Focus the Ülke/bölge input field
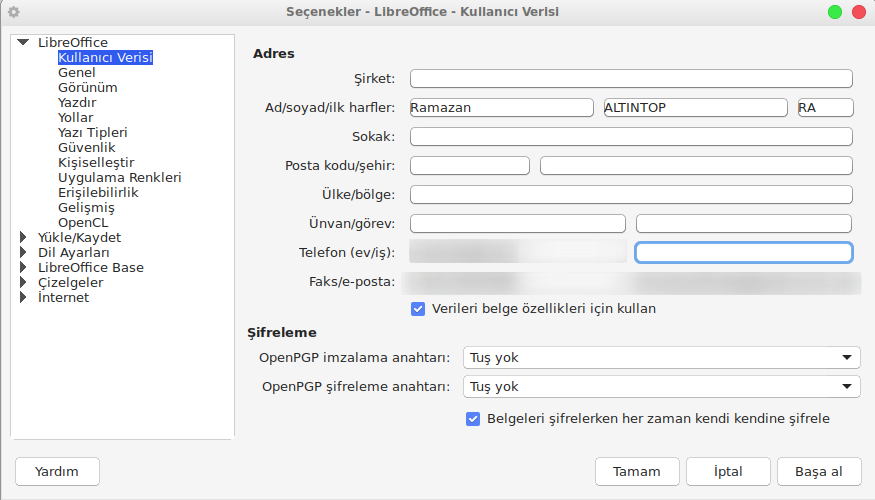Screen dimensions: 875x500 point(631,195)
